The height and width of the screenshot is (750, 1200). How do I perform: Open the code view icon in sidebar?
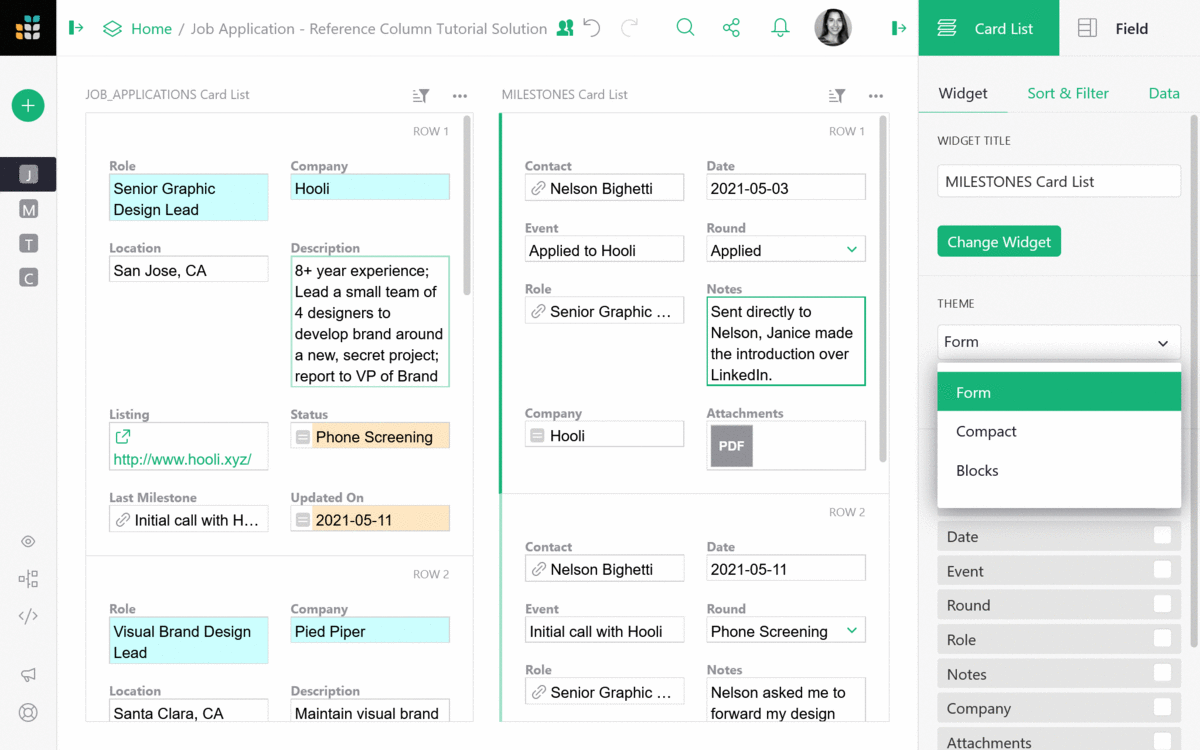point(28,616)
